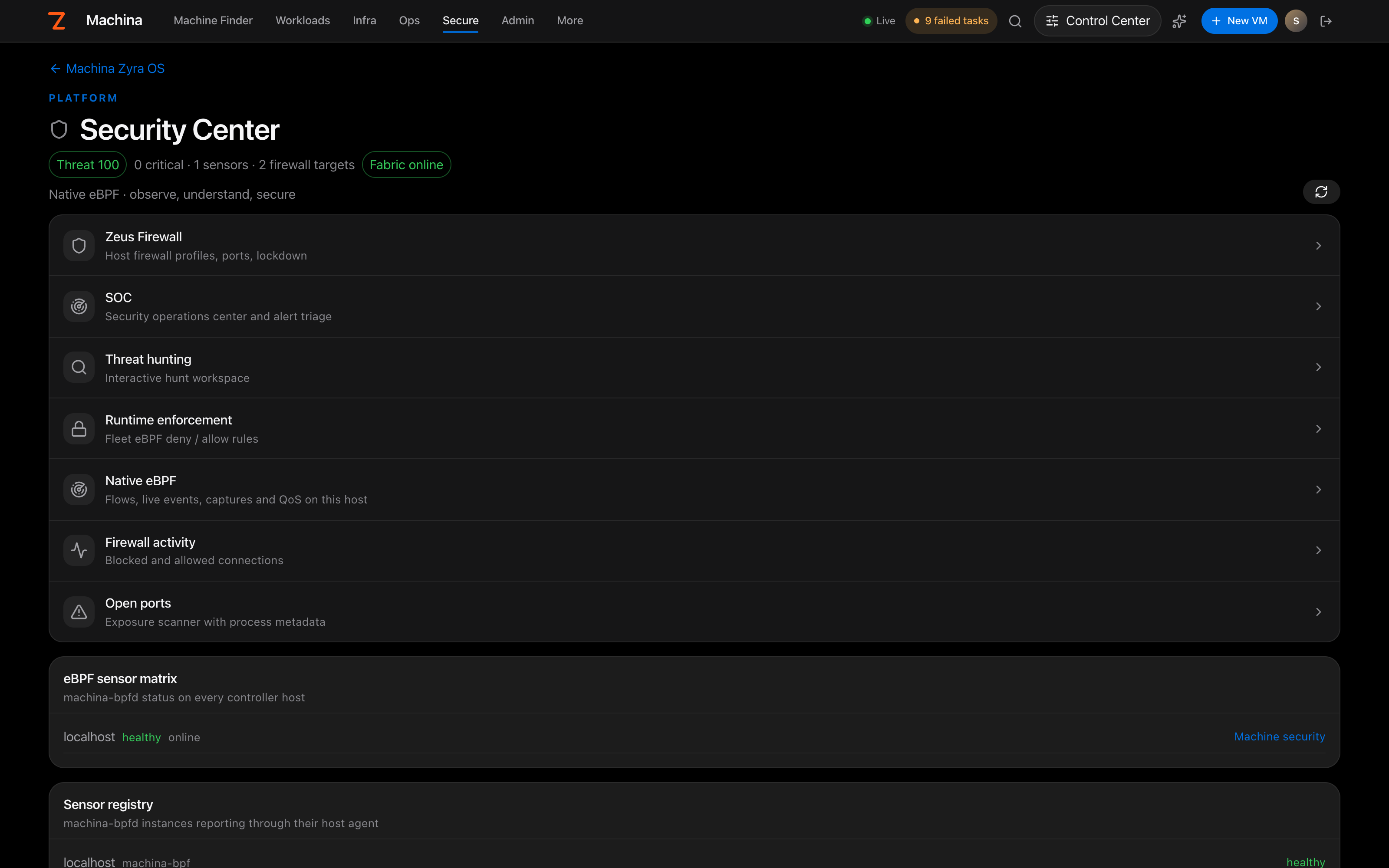Click the Native eBPF radar icon
This screenshot has width=1389, height=868.
tap(79, 490)
